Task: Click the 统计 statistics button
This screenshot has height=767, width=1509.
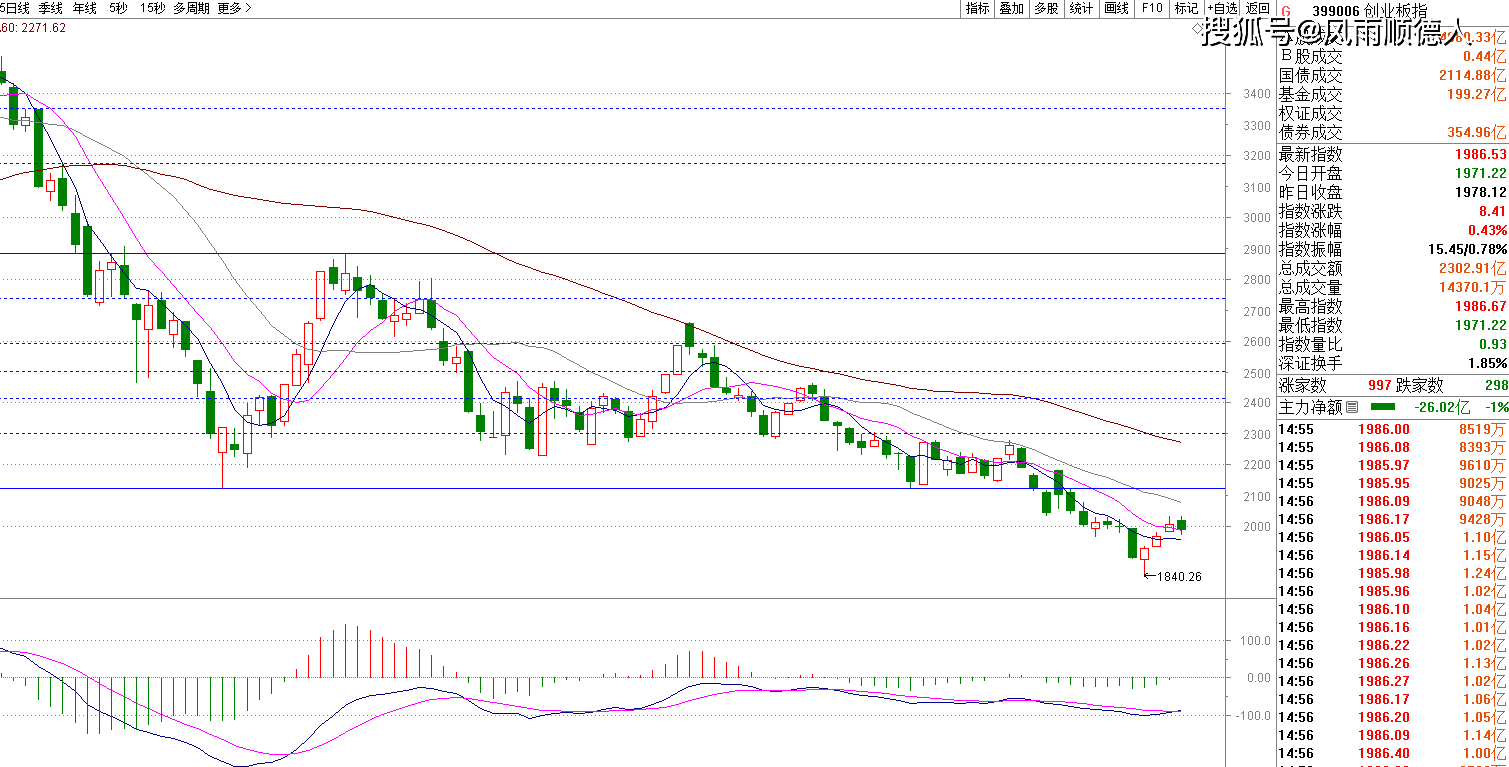Action: click(1081, 8)
